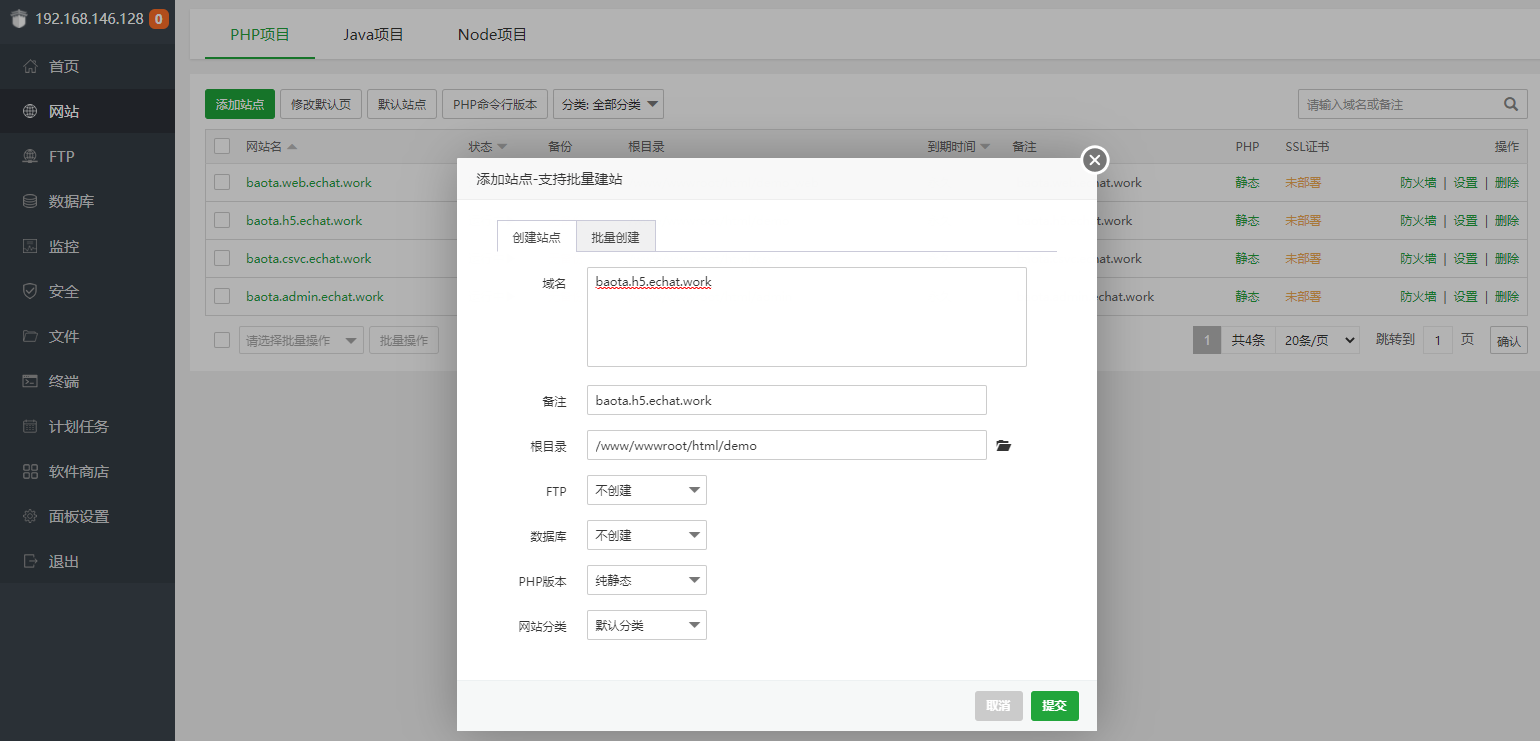The width and height of the screenshot is (1540, 741).
Task: Switch to Java项目 tab
Action: (x=373, y=35)
